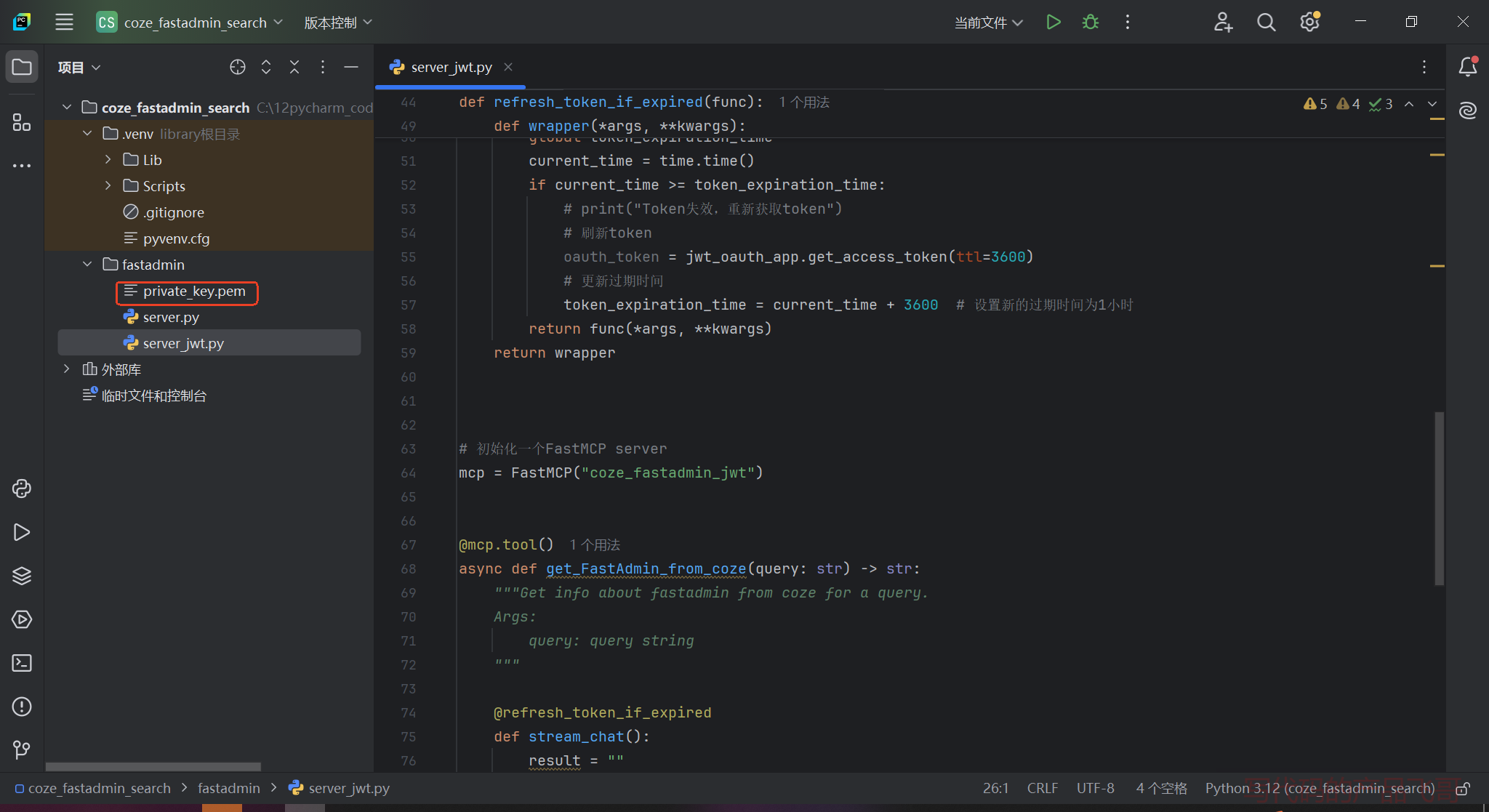1489x812 pixels.
Task: Change 4 个空格 indent setting
Action: click(1161, 789)
